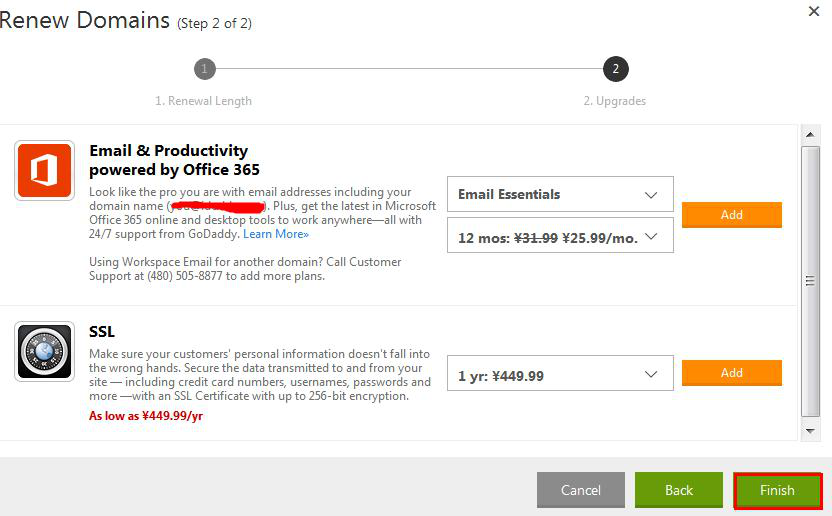The width and height of the screenshot is (832, 516).
Task: Select step 2 circle in progress bar
Action: (616, 69)
